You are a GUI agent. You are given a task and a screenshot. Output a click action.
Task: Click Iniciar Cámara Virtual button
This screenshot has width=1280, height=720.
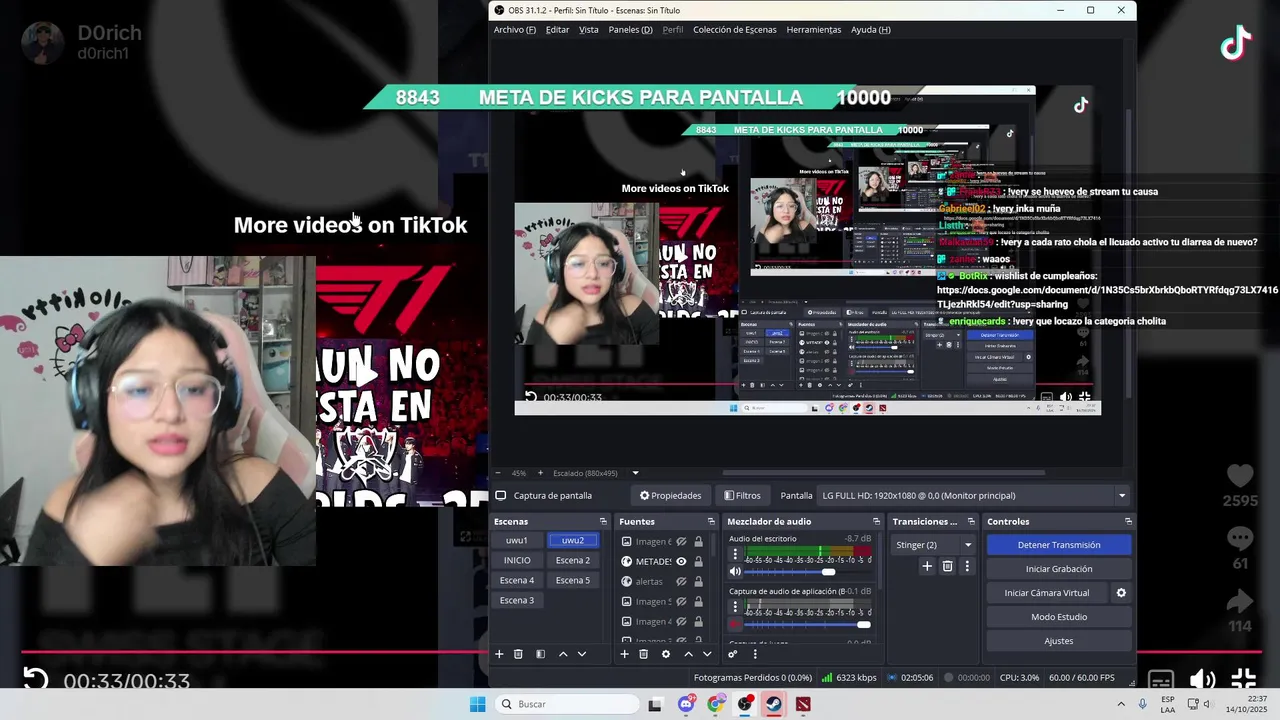click(1047, 593)
